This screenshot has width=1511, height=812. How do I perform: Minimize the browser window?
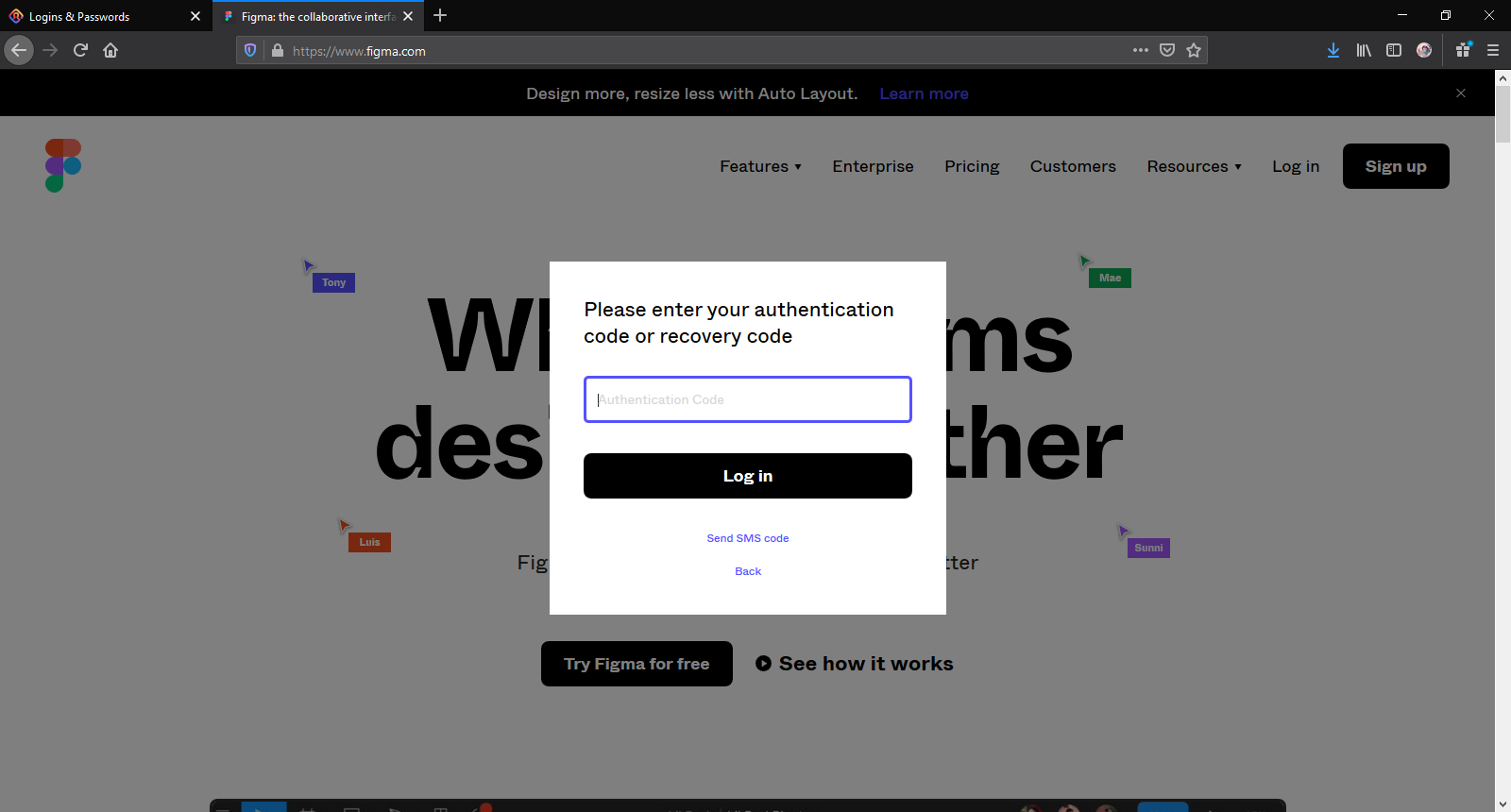(1402, 15)
